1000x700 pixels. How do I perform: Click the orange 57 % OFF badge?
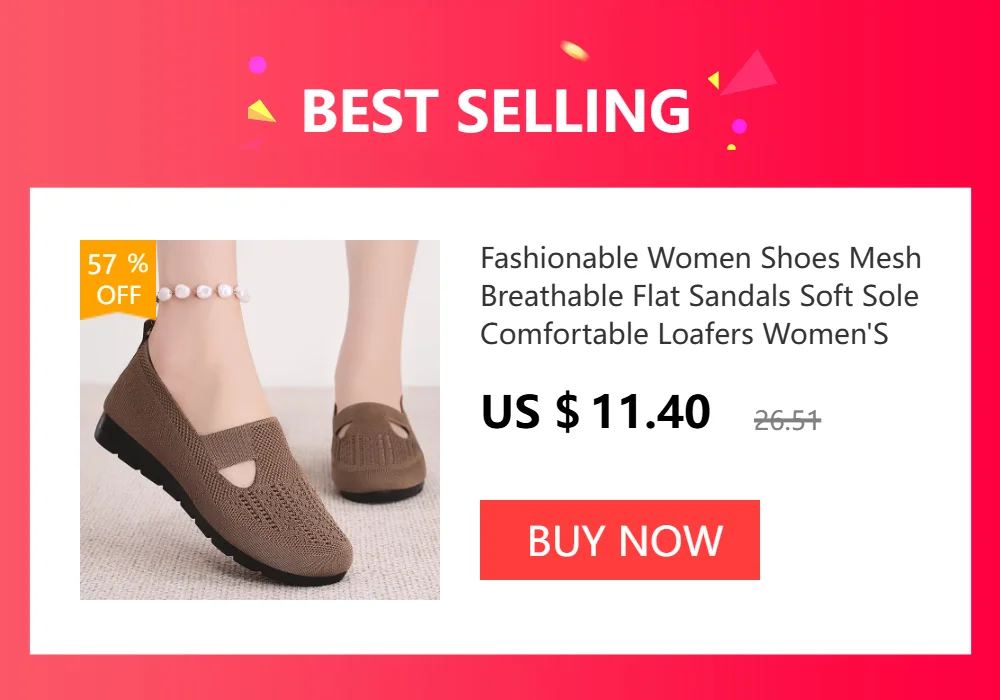(118, 279)
